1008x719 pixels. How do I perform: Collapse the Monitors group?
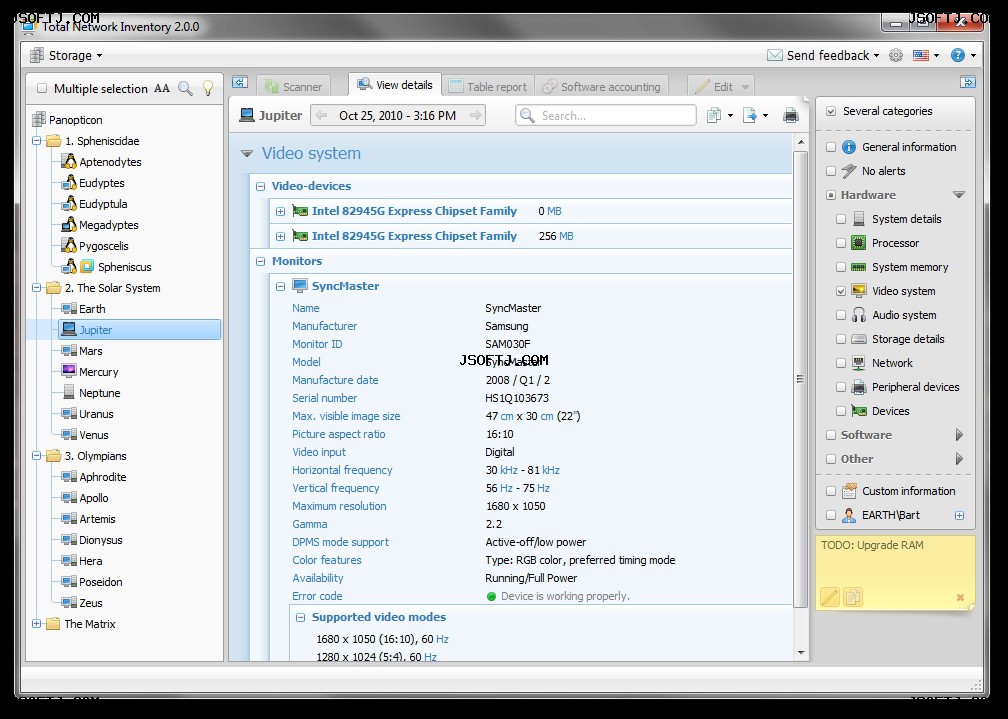(260, 262)
